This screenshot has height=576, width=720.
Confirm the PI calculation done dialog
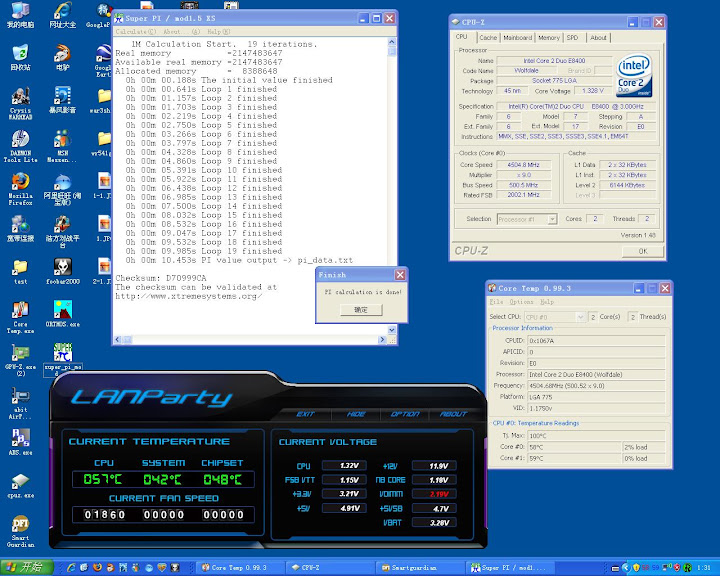click(361, 310)
